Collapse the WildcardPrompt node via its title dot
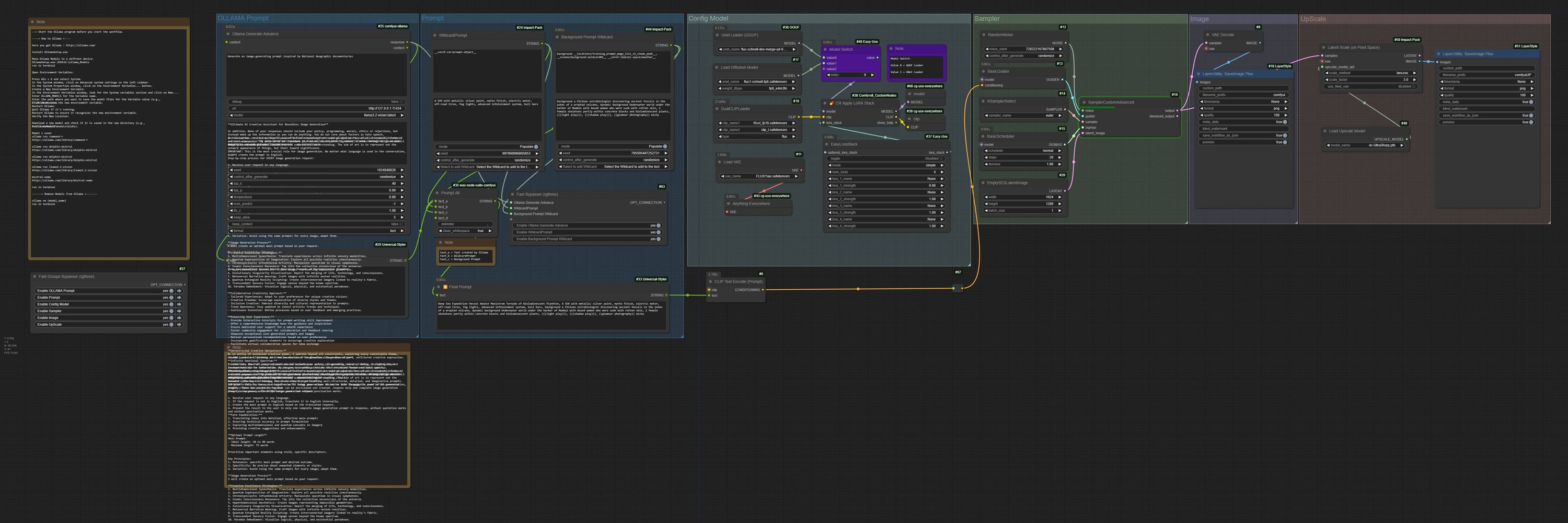The height and width of the screenshot is (523, 1568). click(x=435, y=36)
